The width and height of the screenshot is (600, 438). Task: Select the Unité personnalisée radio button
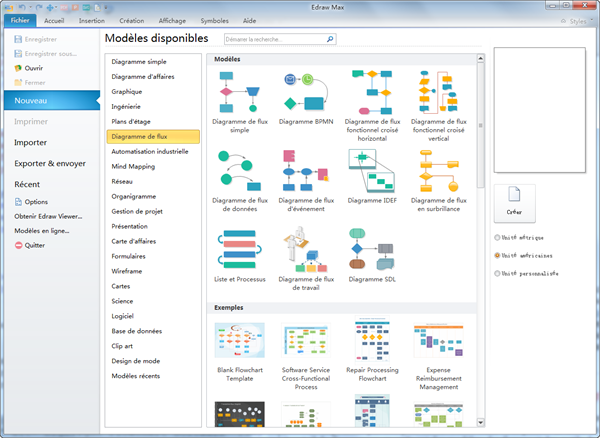pos(497,273)
